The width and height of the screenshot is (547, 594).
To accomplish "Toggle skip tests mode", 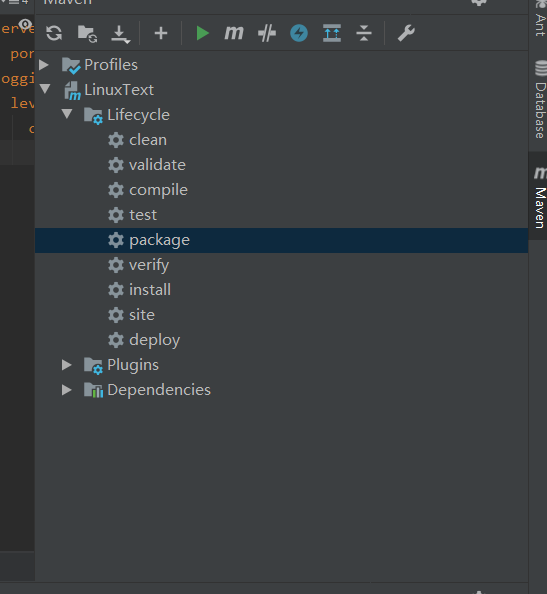I will point(267,33).
